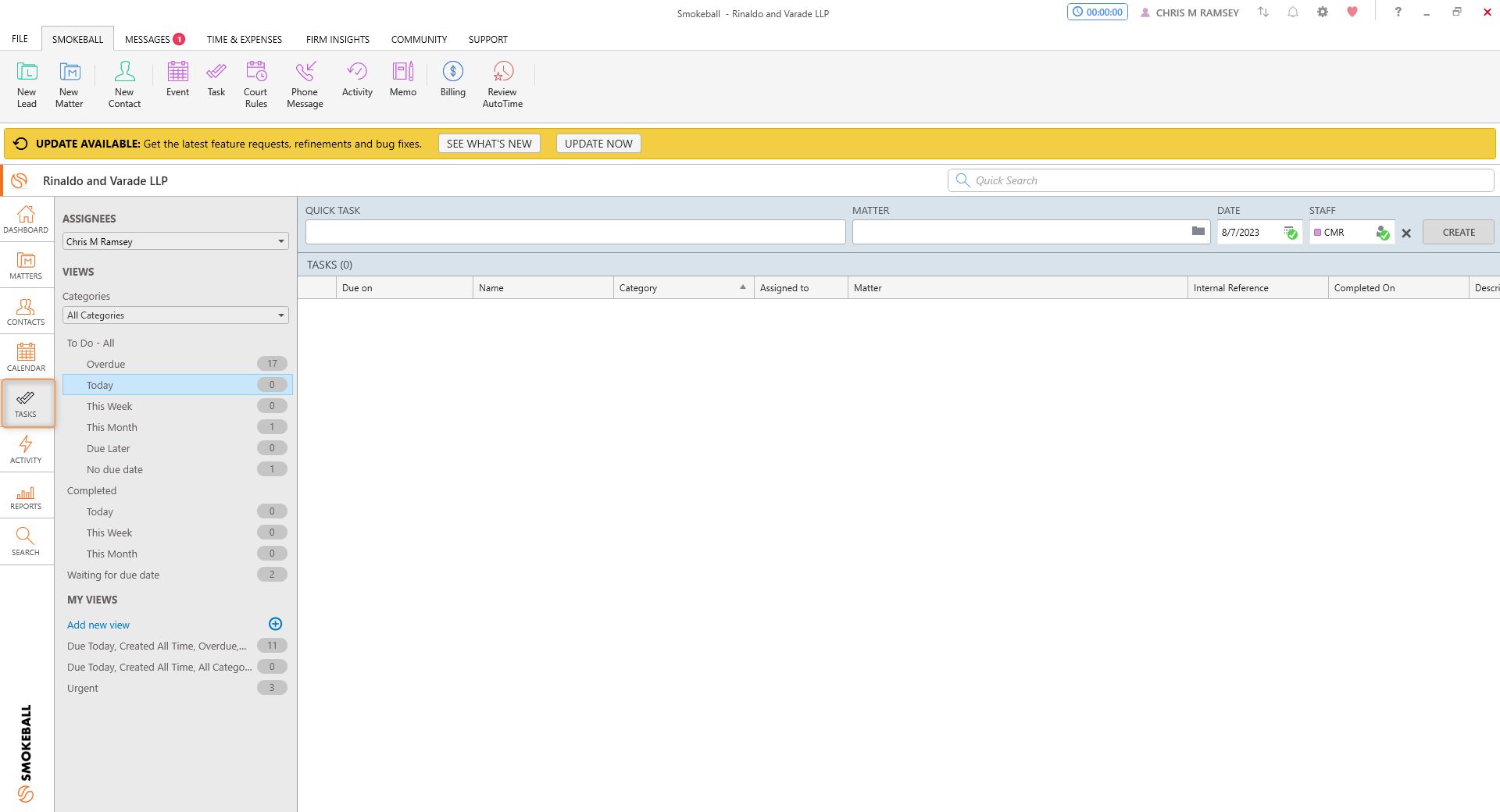Open Court Rules tool
Viewport: 1500px width, 812px height.
tap(255, 84)
